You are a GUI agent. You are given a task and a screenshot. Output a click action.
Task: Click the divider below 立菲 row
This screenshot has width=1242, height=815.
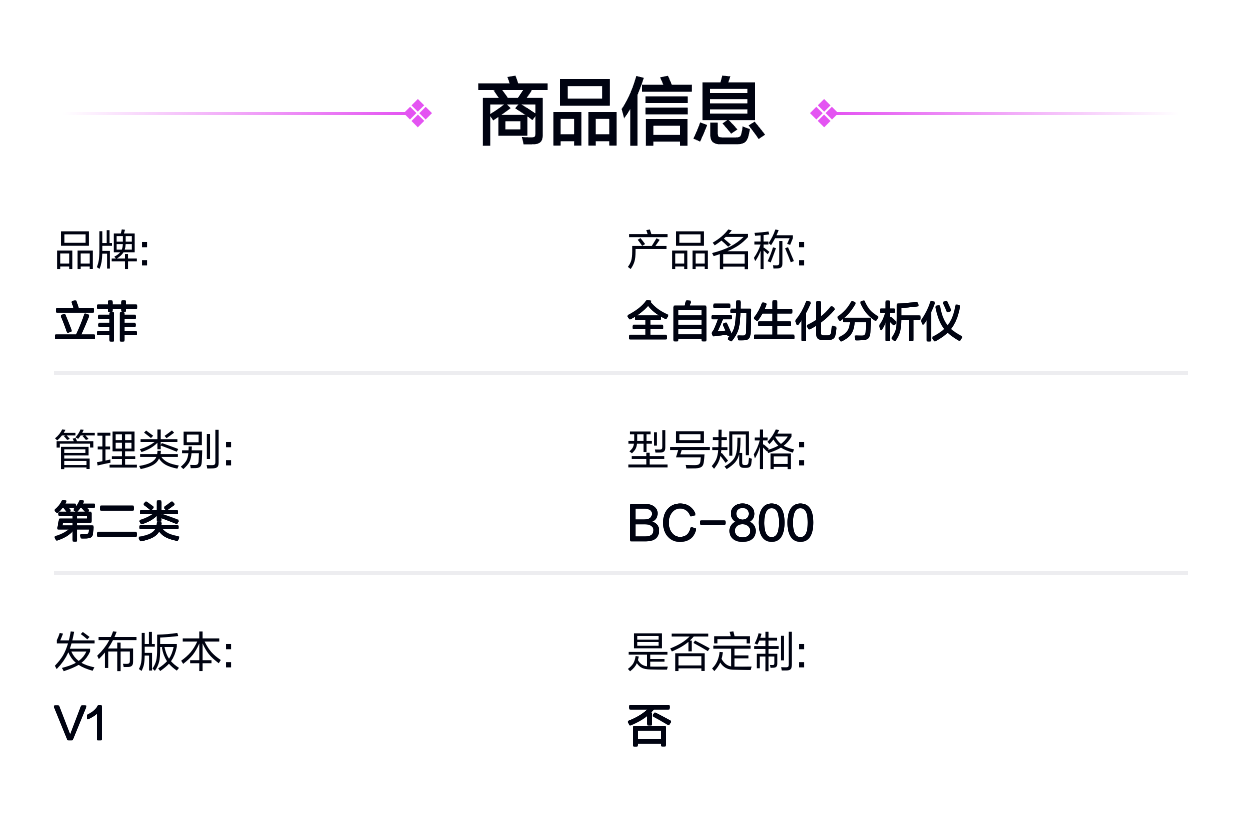(621, 373)
